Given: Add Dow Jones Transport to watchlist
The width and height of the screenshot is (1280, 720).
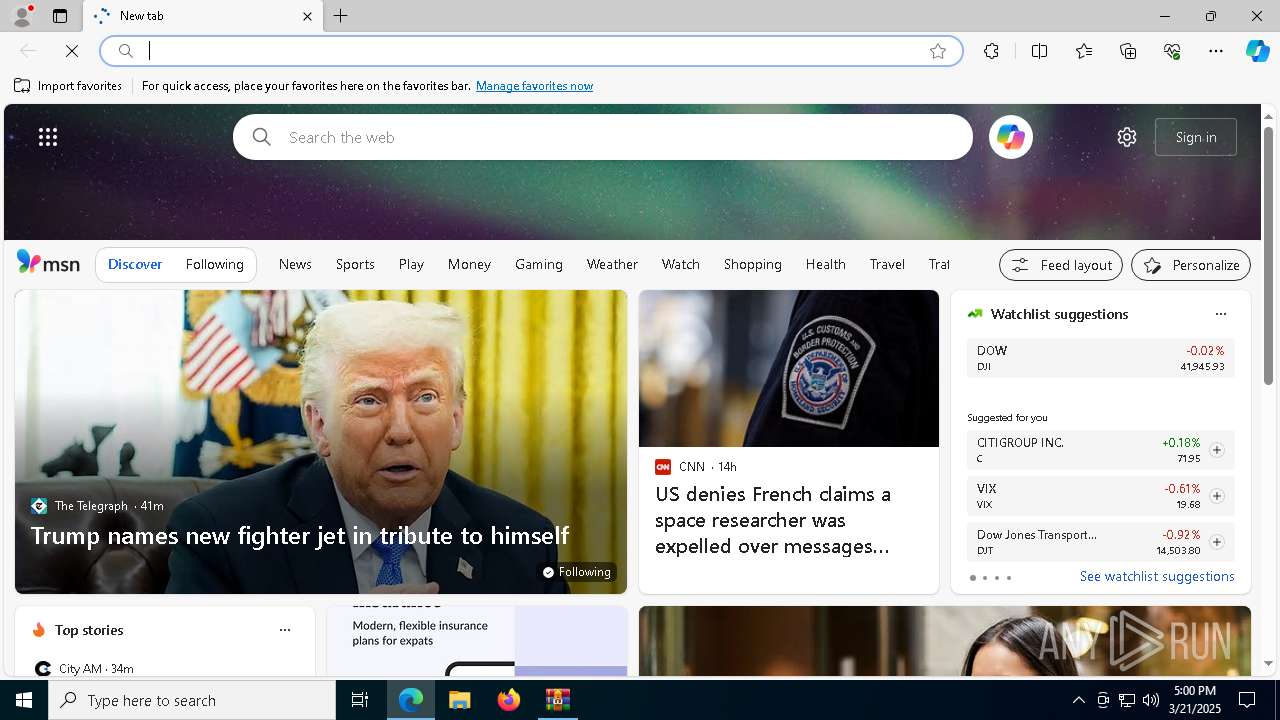Looking at the screenshot, I should point(1216,542).
